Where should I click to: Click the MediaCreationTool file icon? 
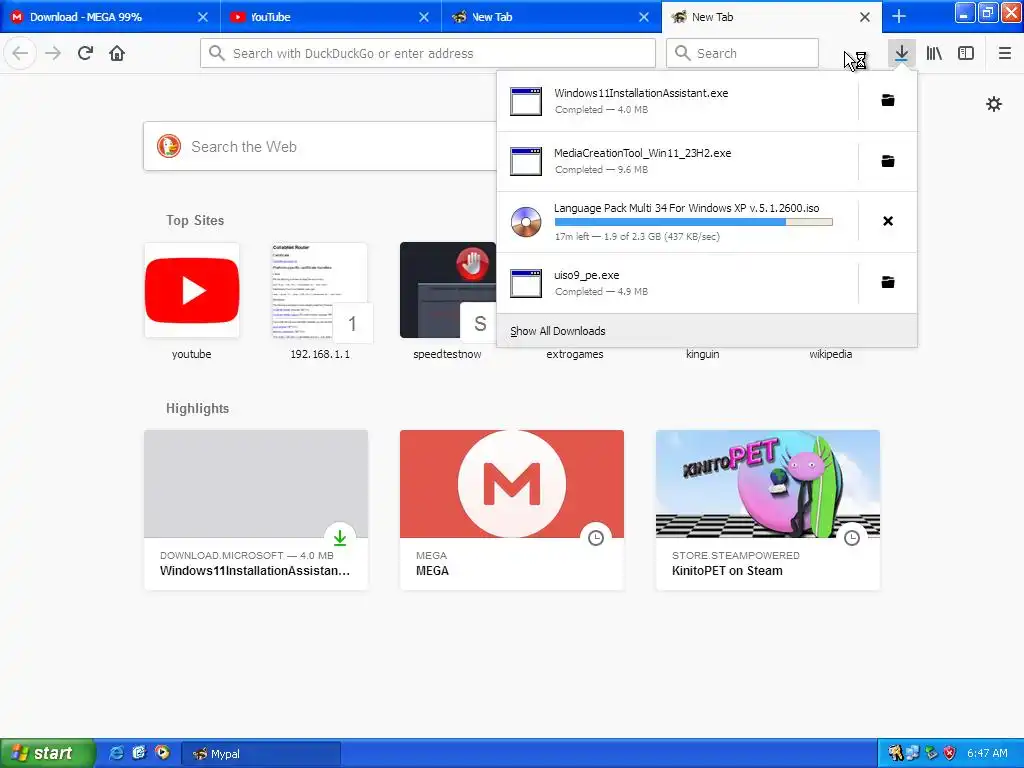526,161
